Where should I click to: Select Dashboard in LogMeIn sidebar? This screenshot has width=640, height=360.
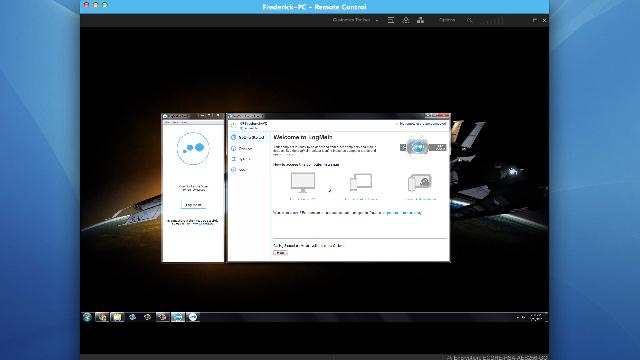coord(248,138)
